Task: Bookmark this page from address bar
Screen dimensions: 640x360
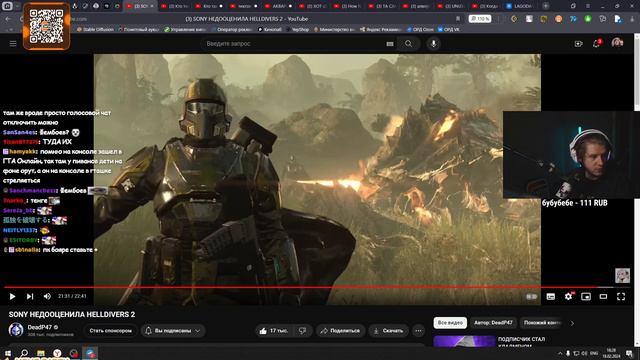Action: pyautogui.click(x=458, y=19)
